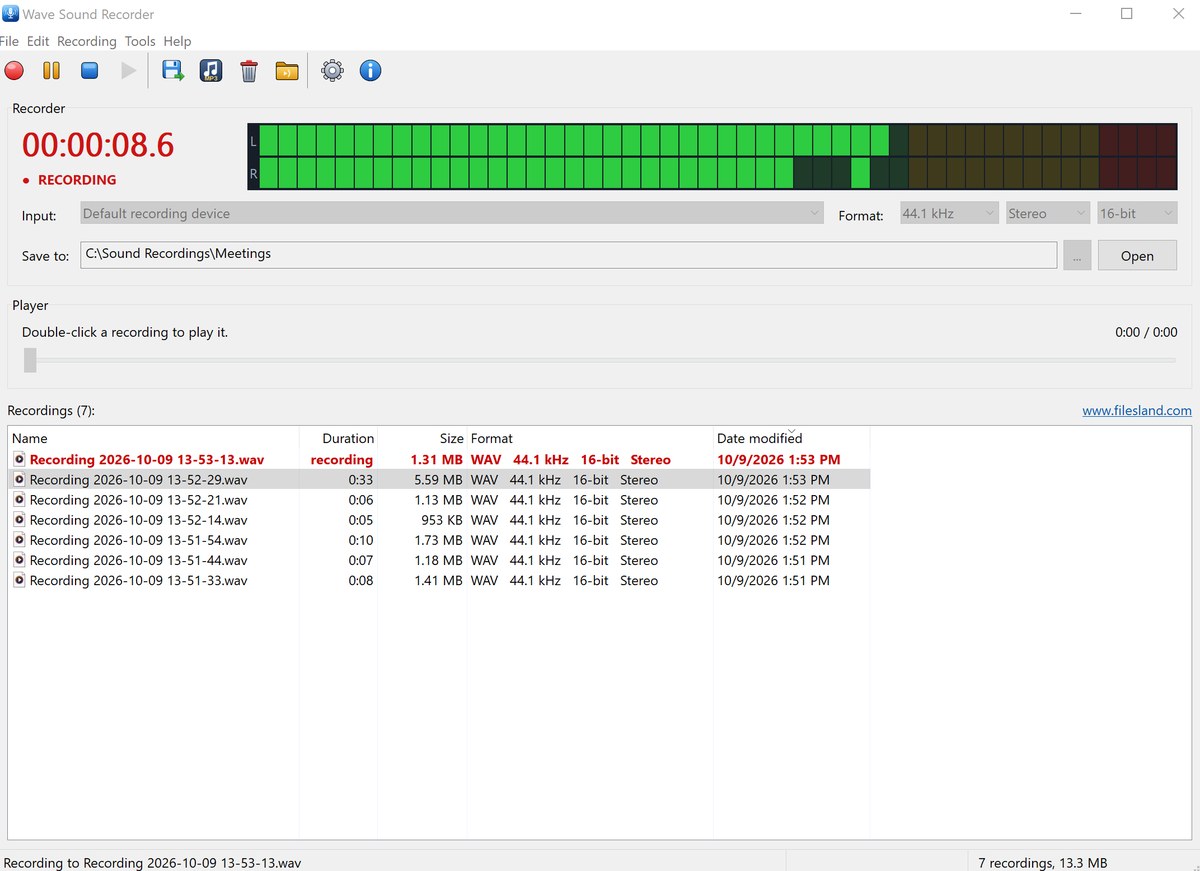1200x871 pixels.
Task: Visit the www.filesland.com link
Action: 1137,410
